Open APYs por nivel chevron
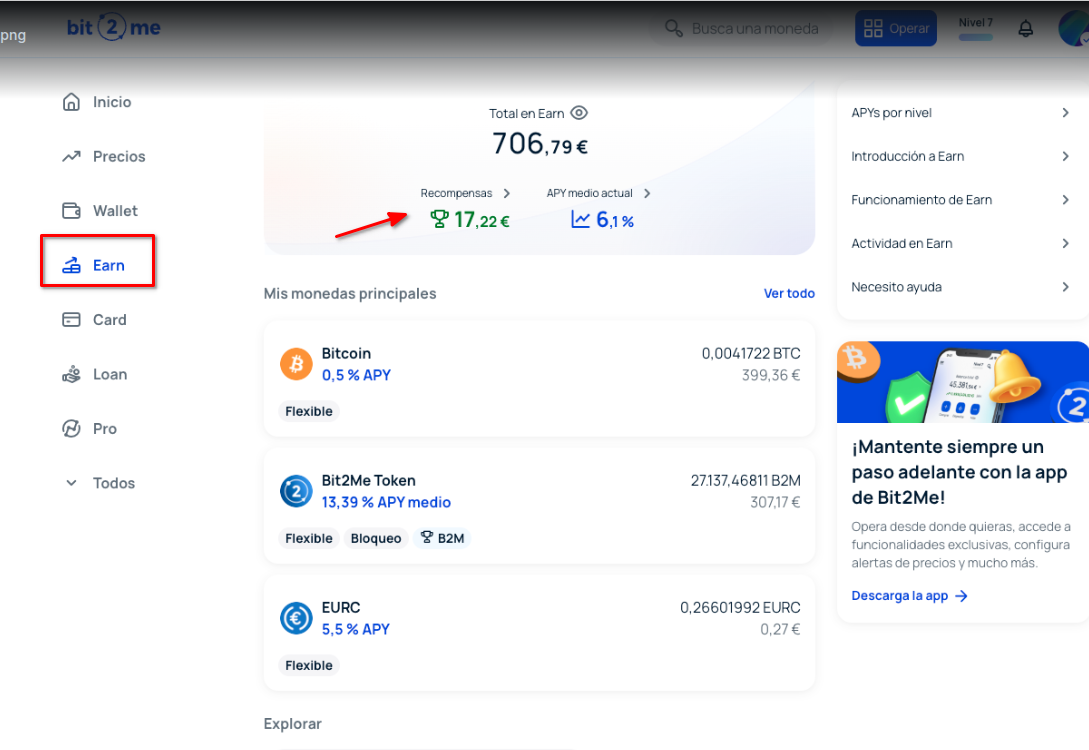The width and height of the screenshot is (1089, 750). 1065,112
